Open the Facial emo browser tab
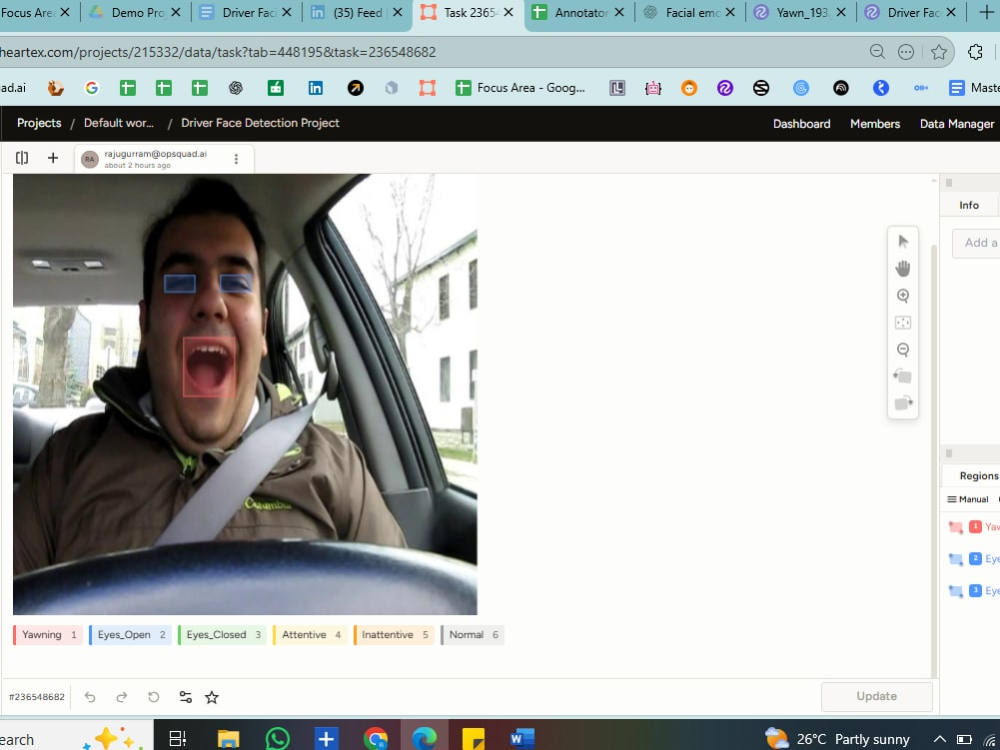1000x750 pixels. 690,12
